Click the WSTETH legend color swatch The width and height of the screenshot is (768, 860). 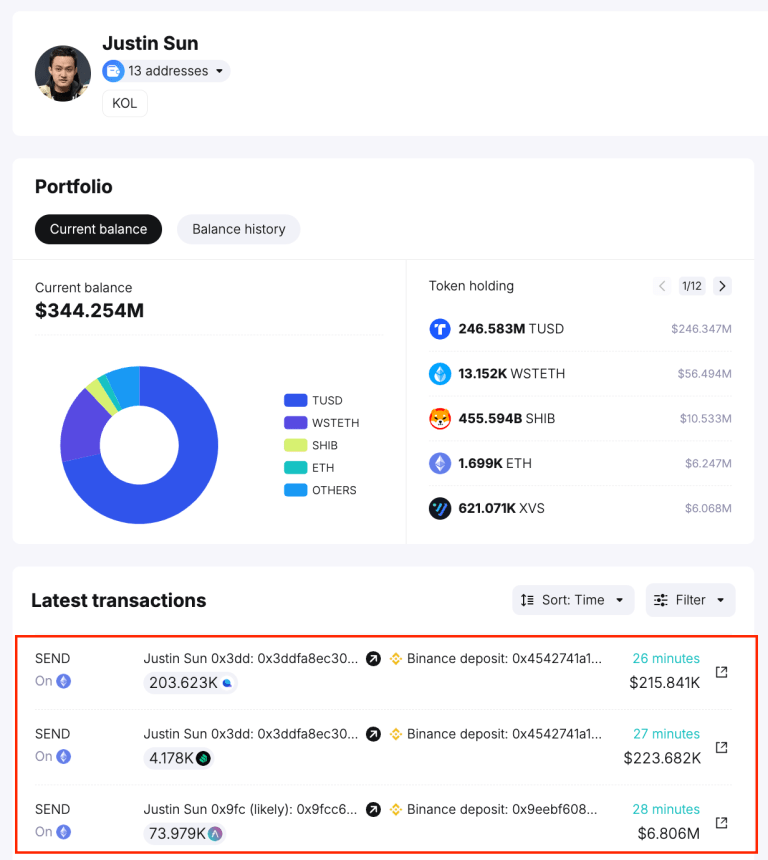tap(295, 423)
